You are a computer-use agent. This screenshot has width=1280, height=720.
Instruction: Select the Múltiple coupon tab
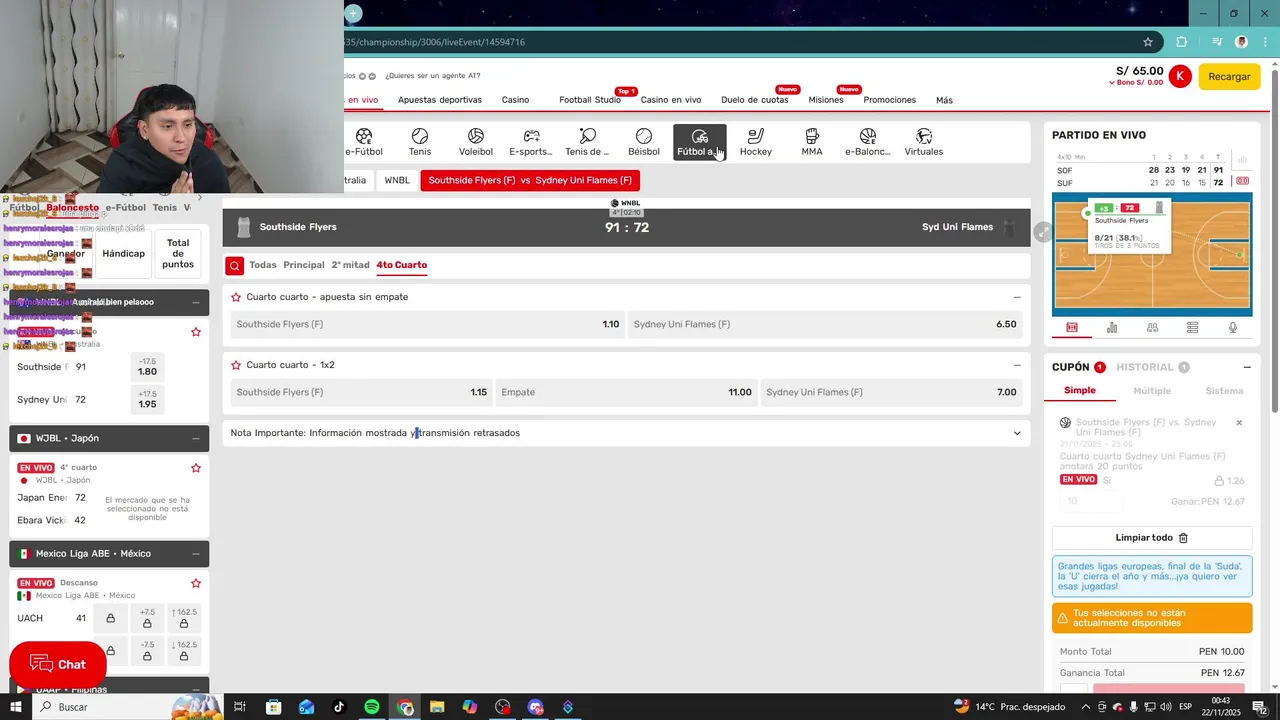1152,391
